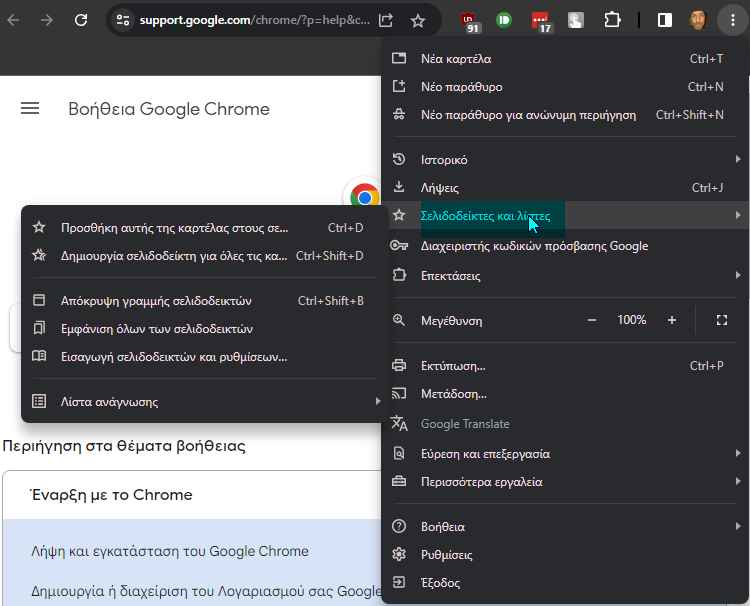The height and width of the screenshot is (606, 750).
Task: Click Βοήθεια Google Chrome page title
Action: point(169,109)
